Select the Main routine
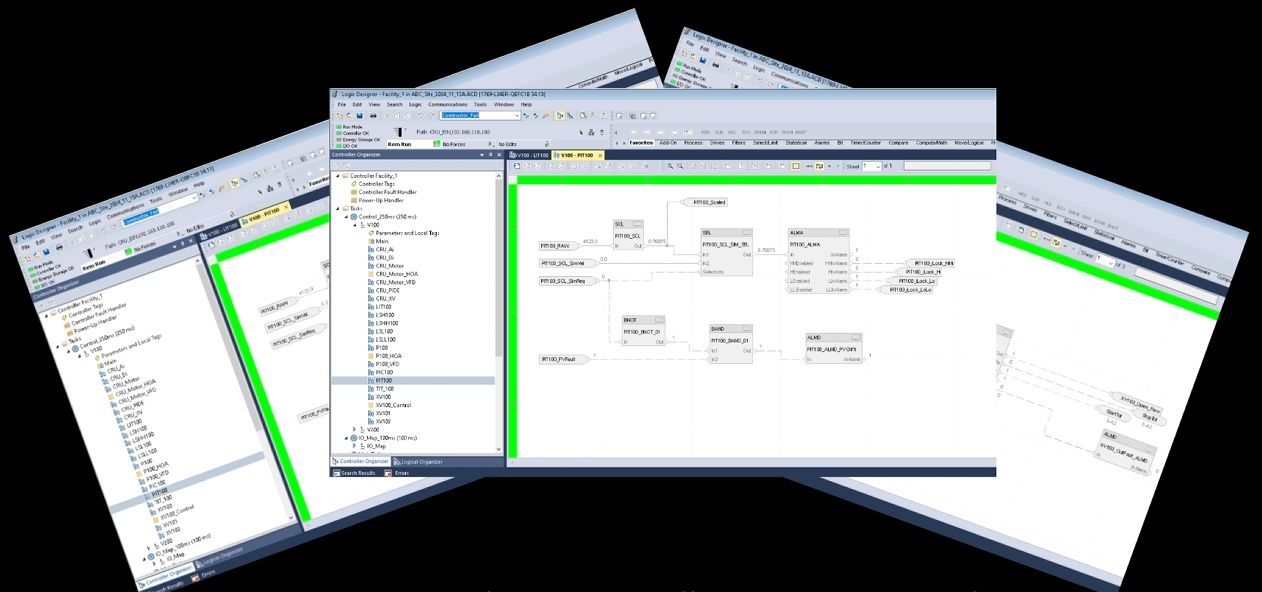Viewport: 1262px width, 592px height. (378, 241)
